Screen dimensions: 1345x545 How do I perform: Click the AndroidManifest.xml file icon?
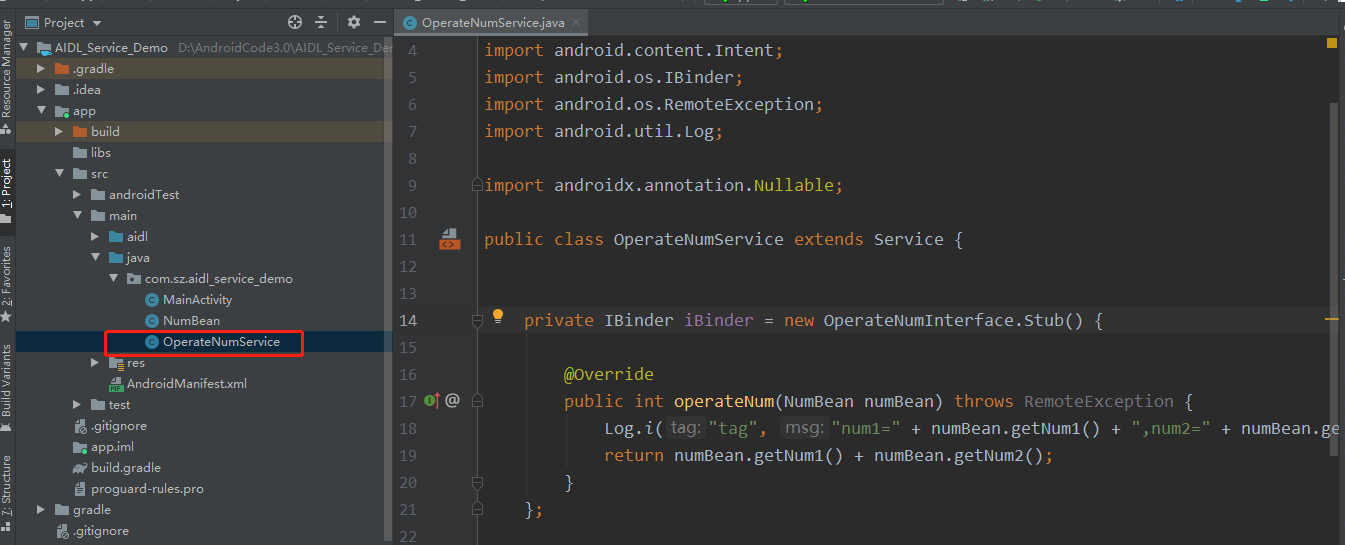tap(116, 384)
